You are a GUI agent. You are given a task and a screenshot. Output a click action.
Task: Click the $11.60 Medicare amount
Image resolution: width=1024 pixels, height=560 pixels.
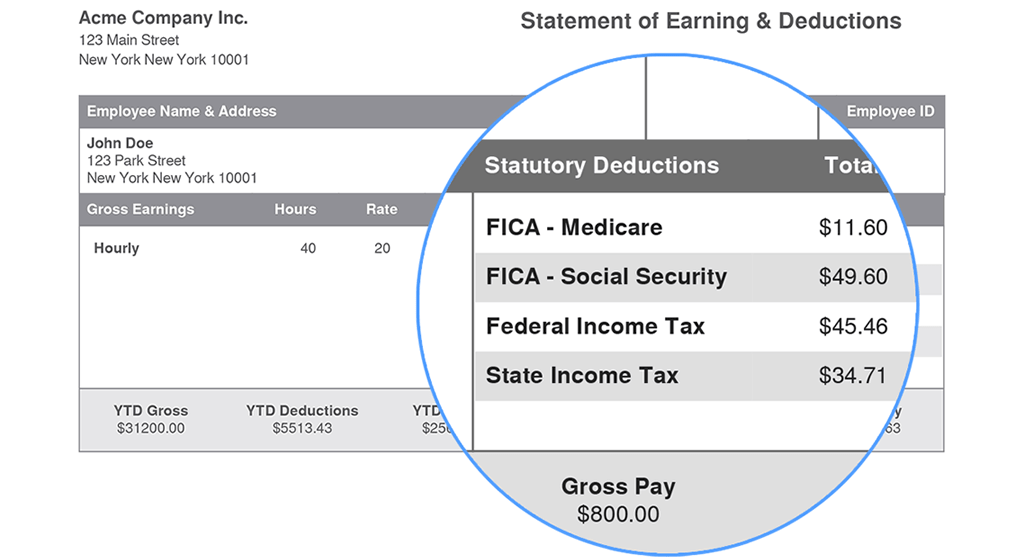click(853, 228)
